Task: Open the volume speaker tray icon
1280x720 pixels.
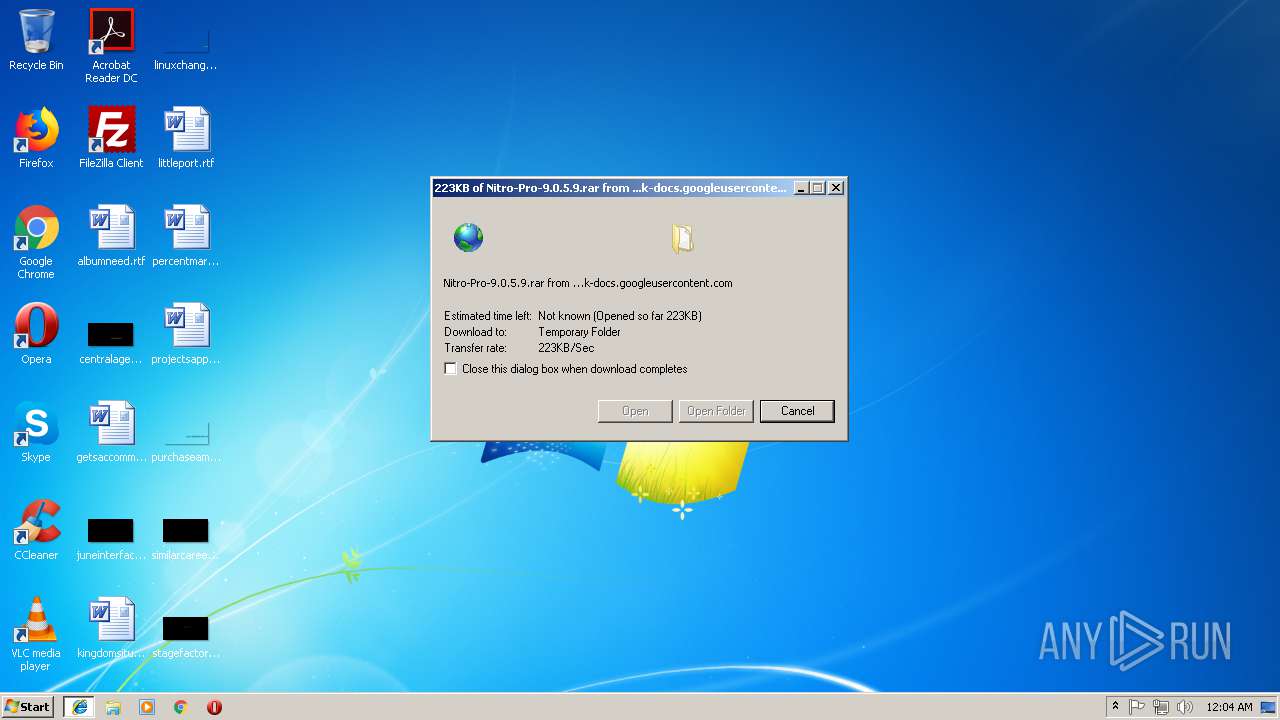Action: [x=1185, y=707]
